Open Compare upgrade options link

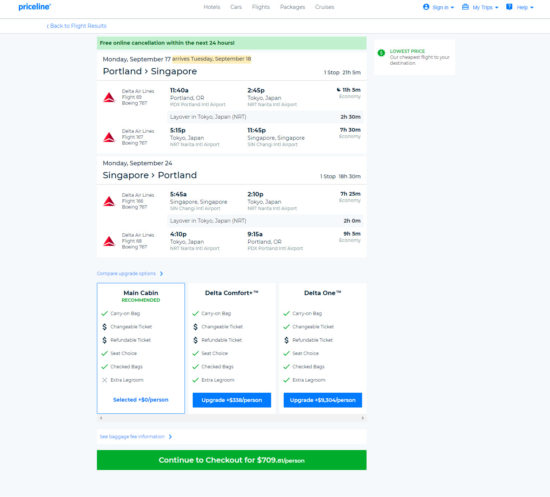pyautogui.click(x=126, y=274)
